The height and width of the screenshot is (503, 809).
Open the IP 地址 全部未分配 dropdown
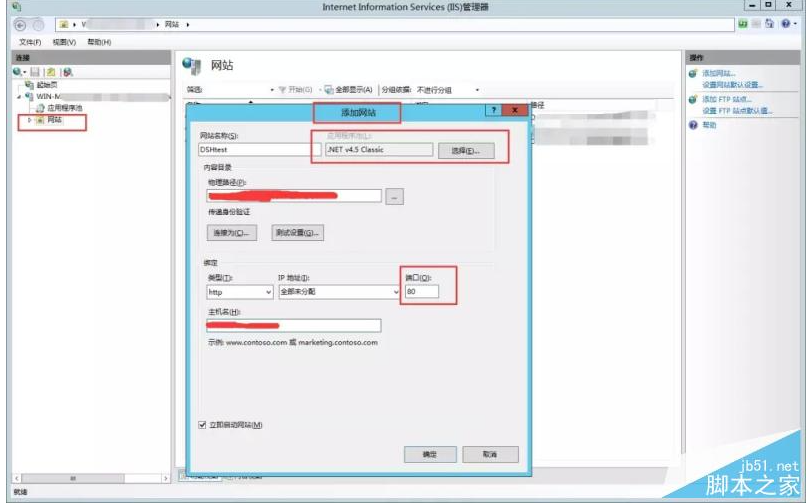pyautogui.click(x=339, y=292)
